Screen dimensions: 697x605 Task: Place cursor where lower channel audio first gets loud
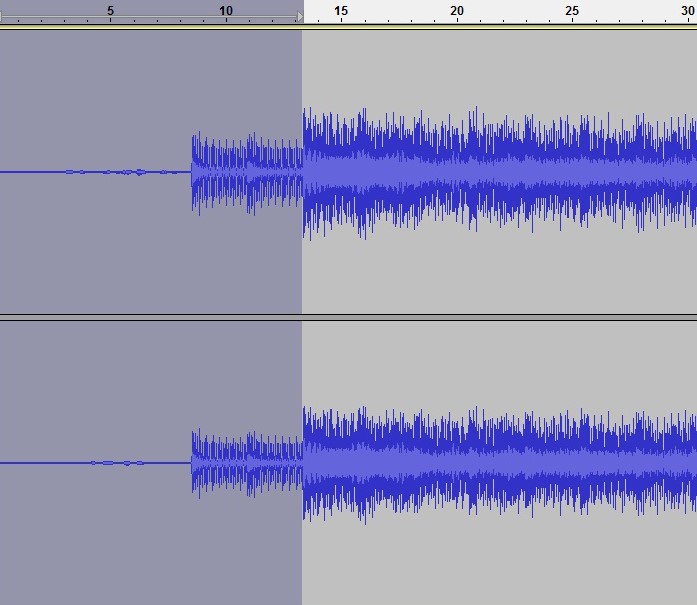coord(193,463)
